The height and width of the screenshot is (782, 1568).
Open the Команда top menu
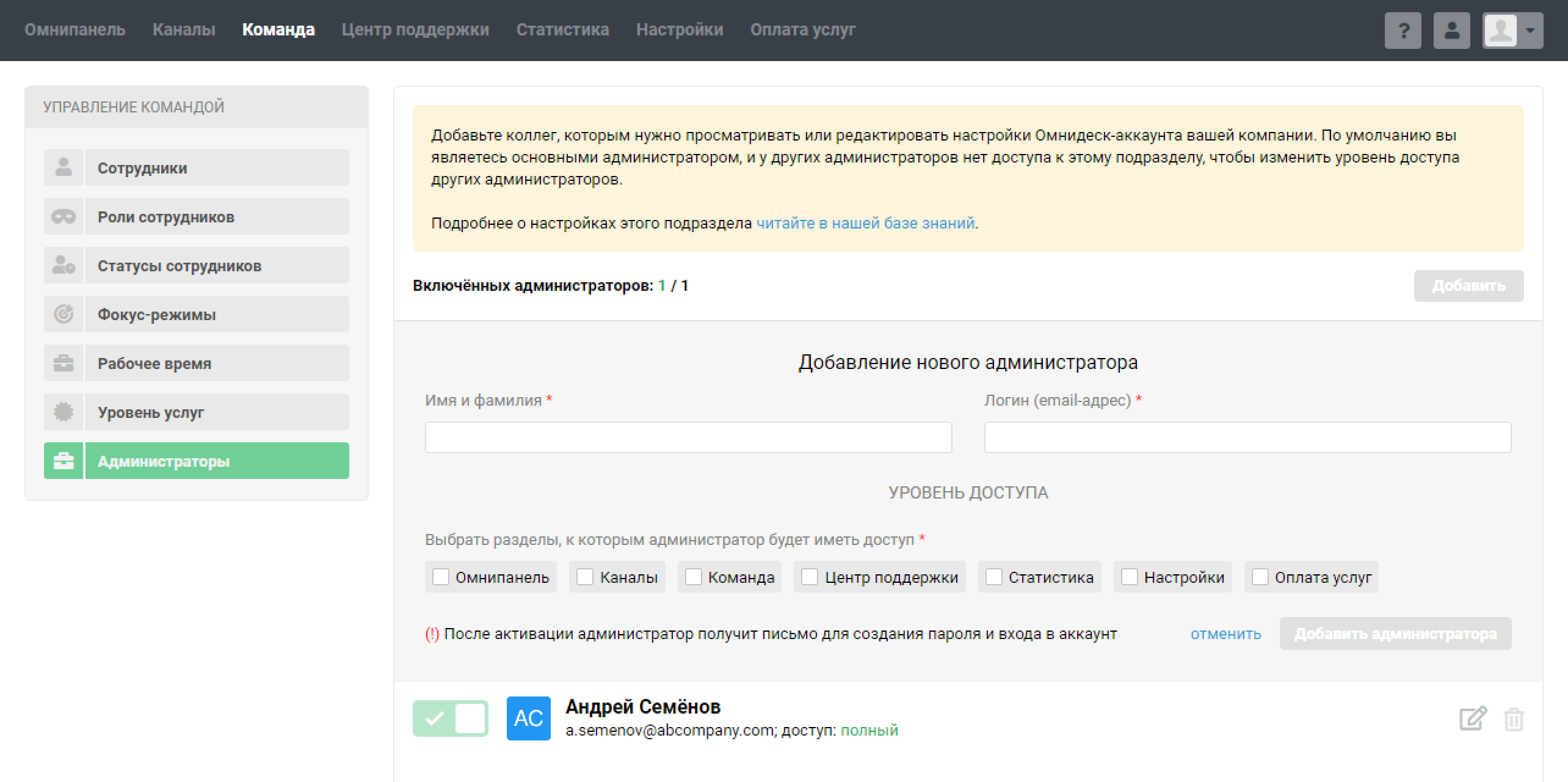(278, 29)
